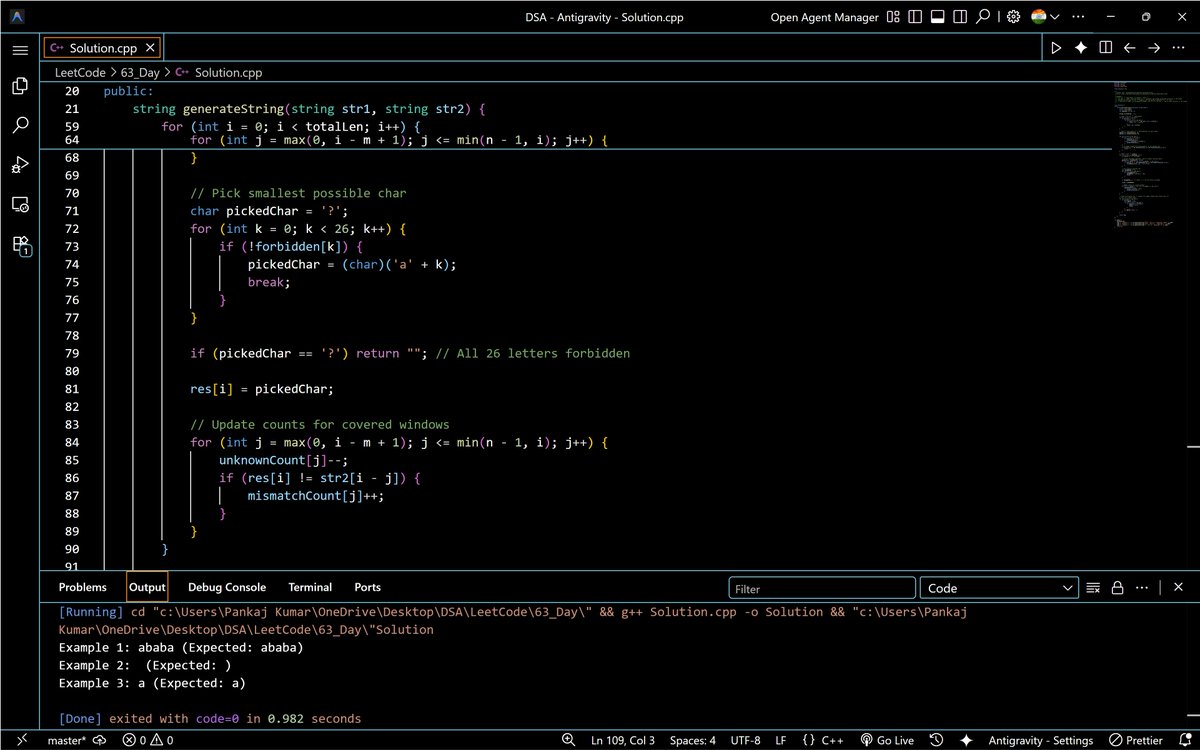Click the LF end of line indicator
The height and width of the screenshot is (750, 1200).
tap(781, 741)
